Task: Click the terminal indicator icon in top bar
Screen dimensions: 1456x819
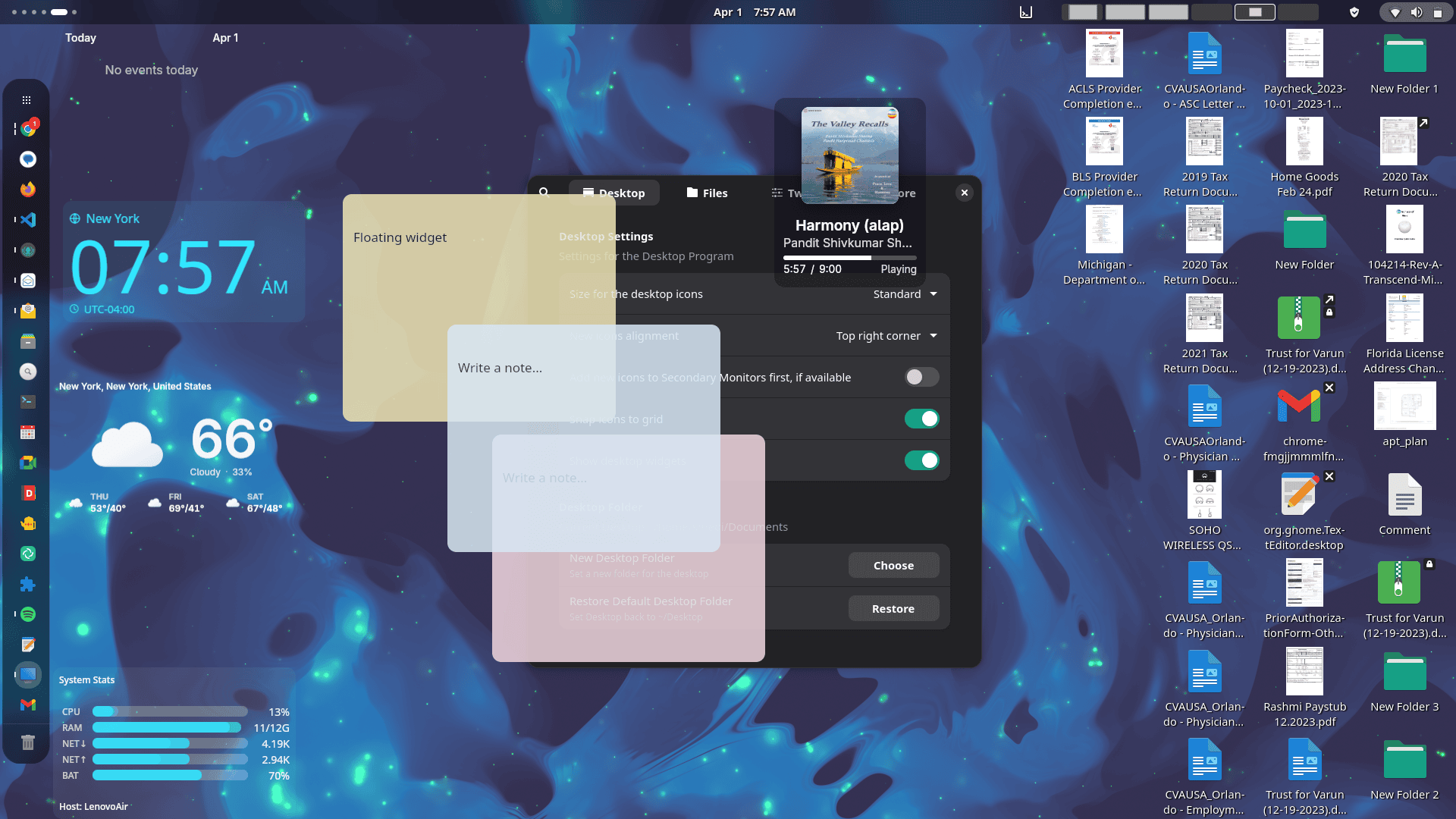Action: point(1026,12)
